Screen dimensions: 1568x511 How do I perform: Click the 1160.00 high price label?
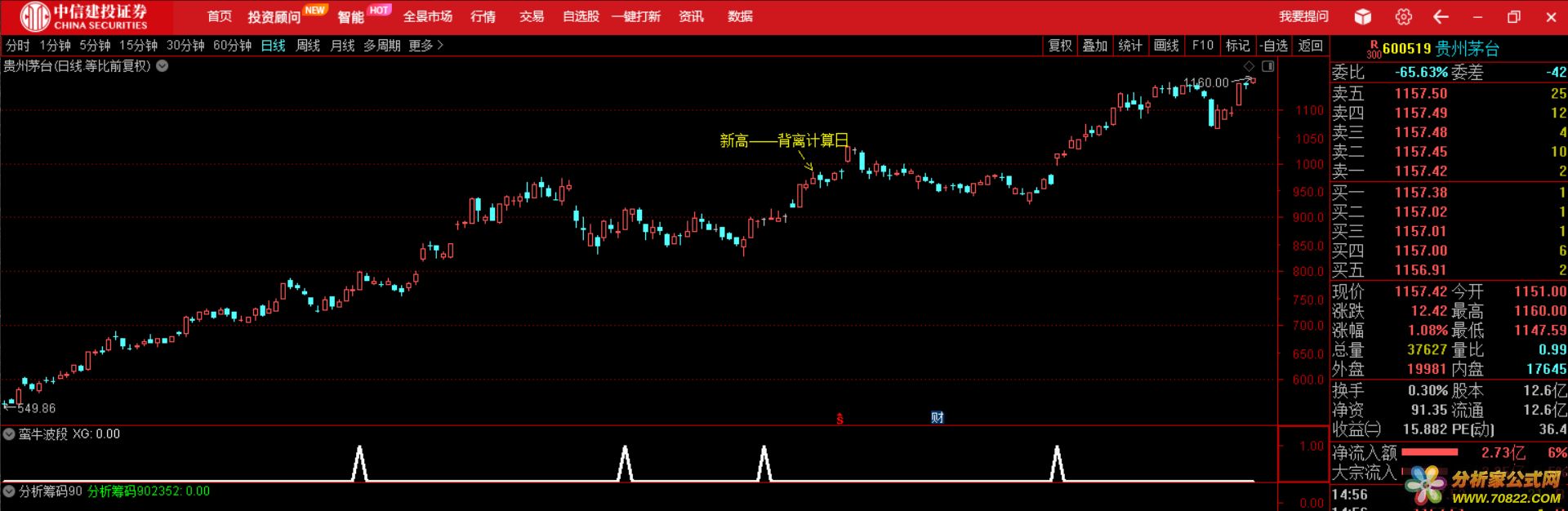click(1205, 82)
